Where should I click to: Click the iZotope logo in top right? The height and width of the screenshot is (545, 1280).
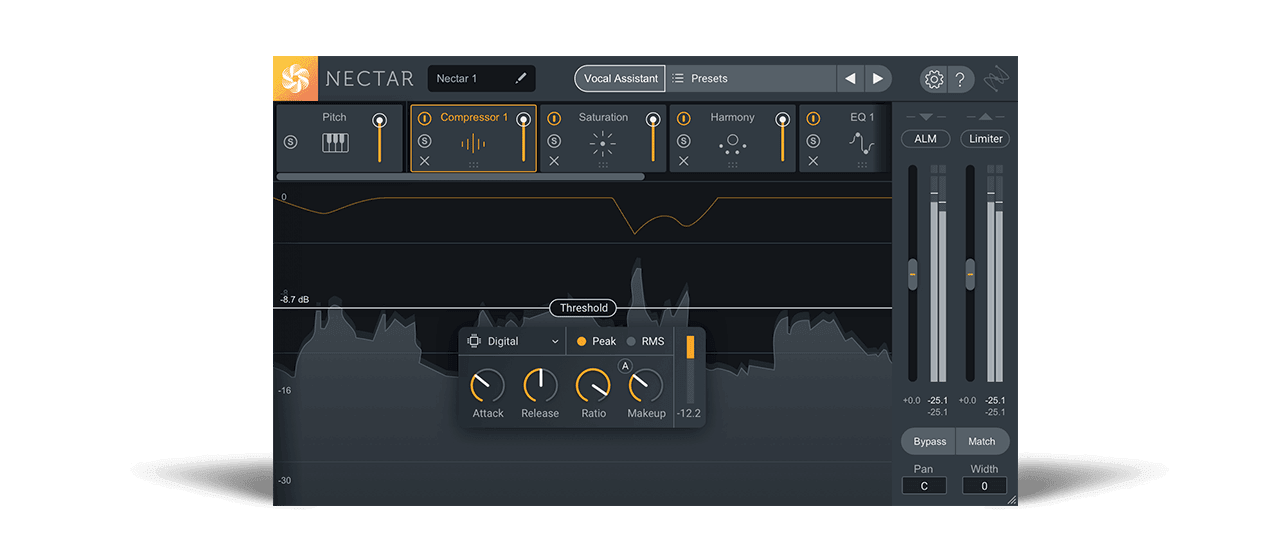point(997,79)
